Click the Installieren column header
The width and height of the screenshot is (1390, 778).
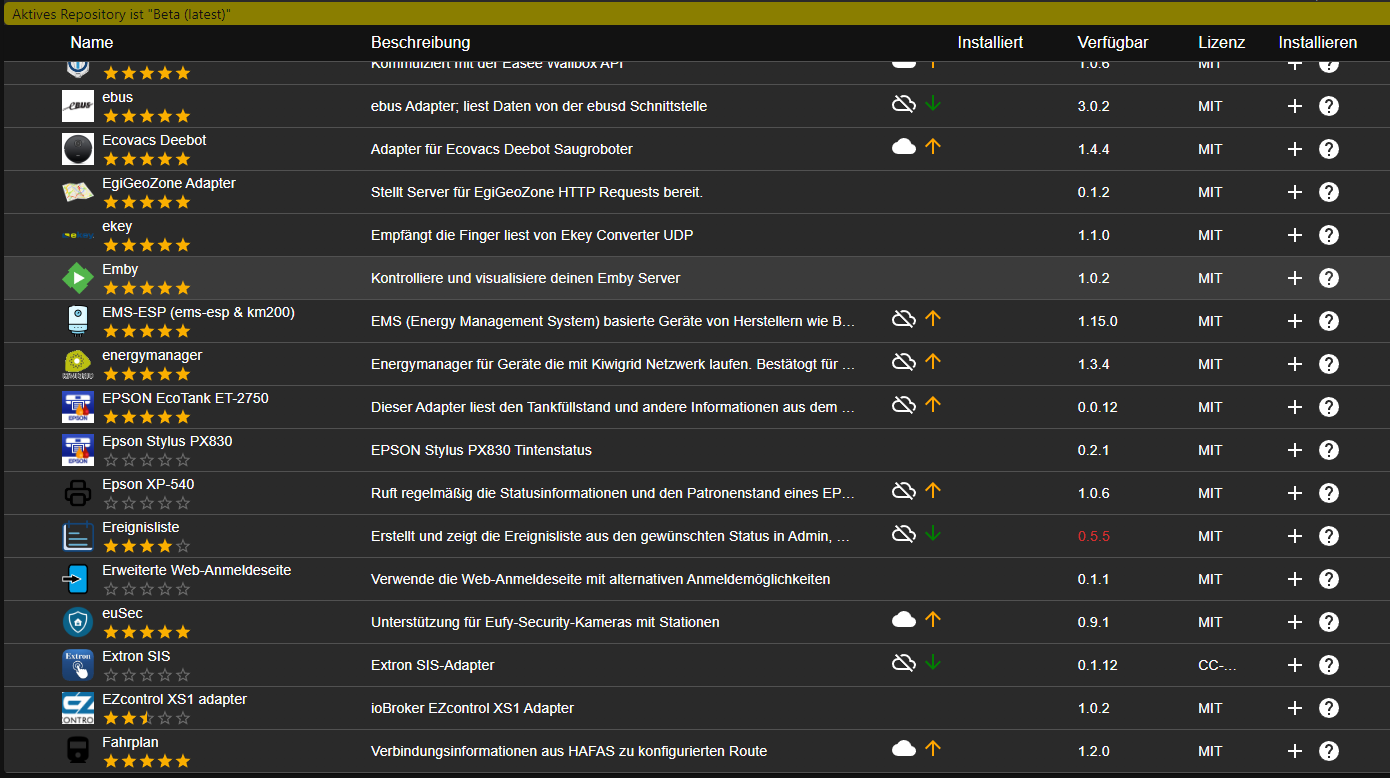(1318, 42)
